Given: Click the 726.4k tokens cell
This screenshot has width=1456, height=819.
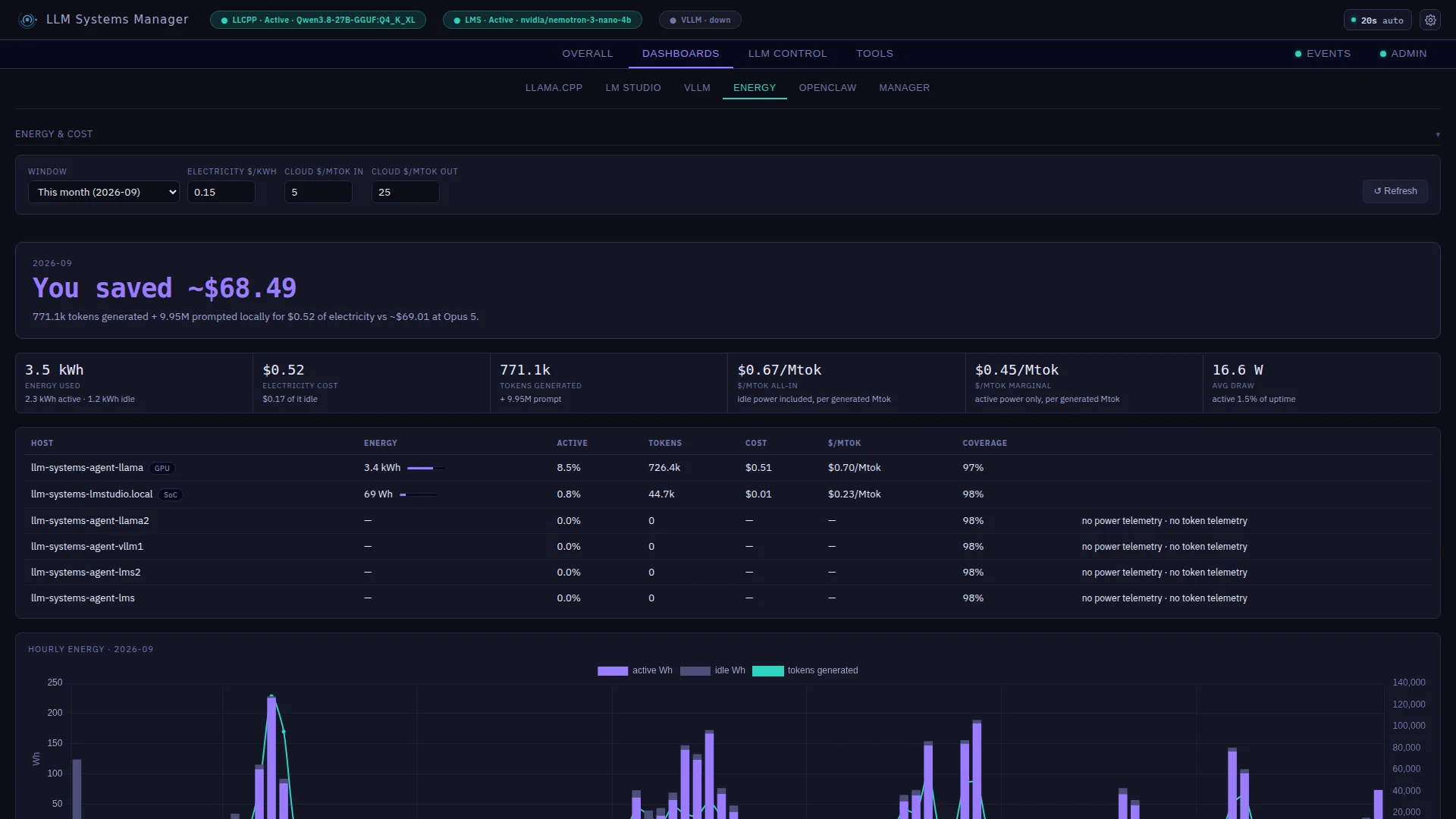Looking at the screenshot, I should (x=664, y=468).
